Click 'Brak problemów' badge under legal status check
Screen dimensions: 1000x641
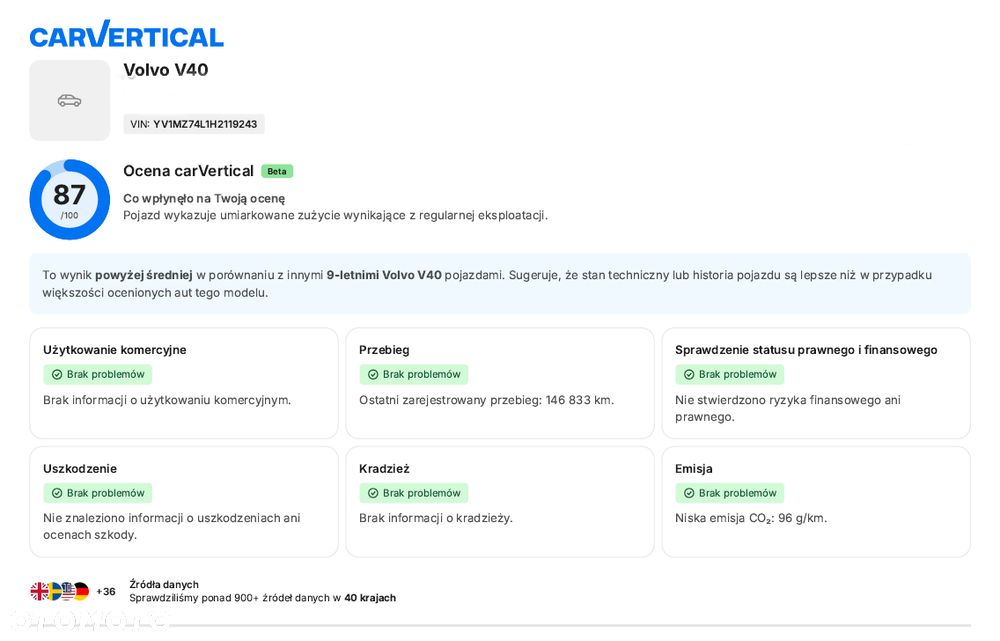tap(730, 374)
